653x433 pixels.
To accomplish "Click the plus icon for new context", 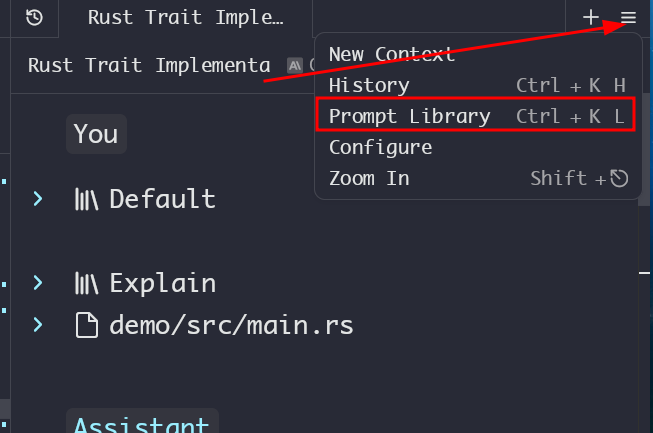I will click(591, 17).
